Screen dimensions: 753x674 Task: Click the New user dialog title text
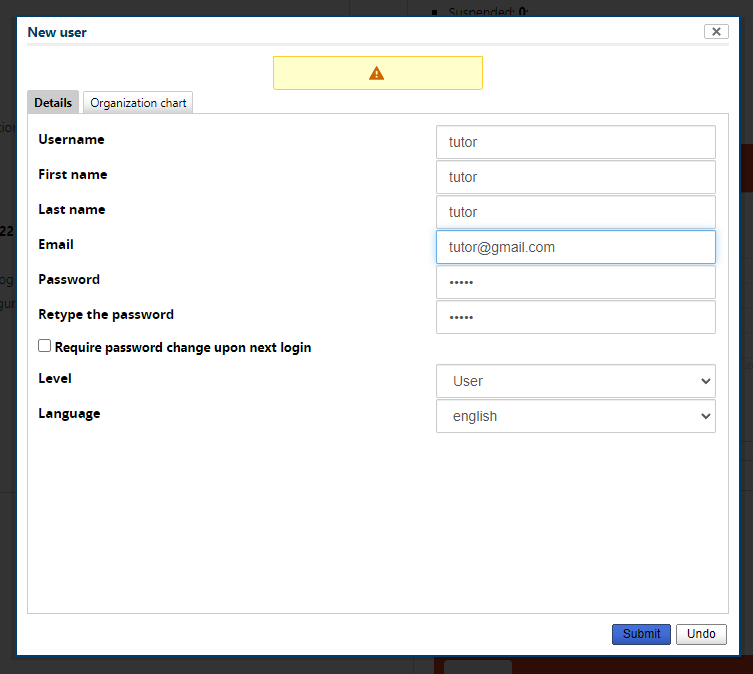pos(57,32)
